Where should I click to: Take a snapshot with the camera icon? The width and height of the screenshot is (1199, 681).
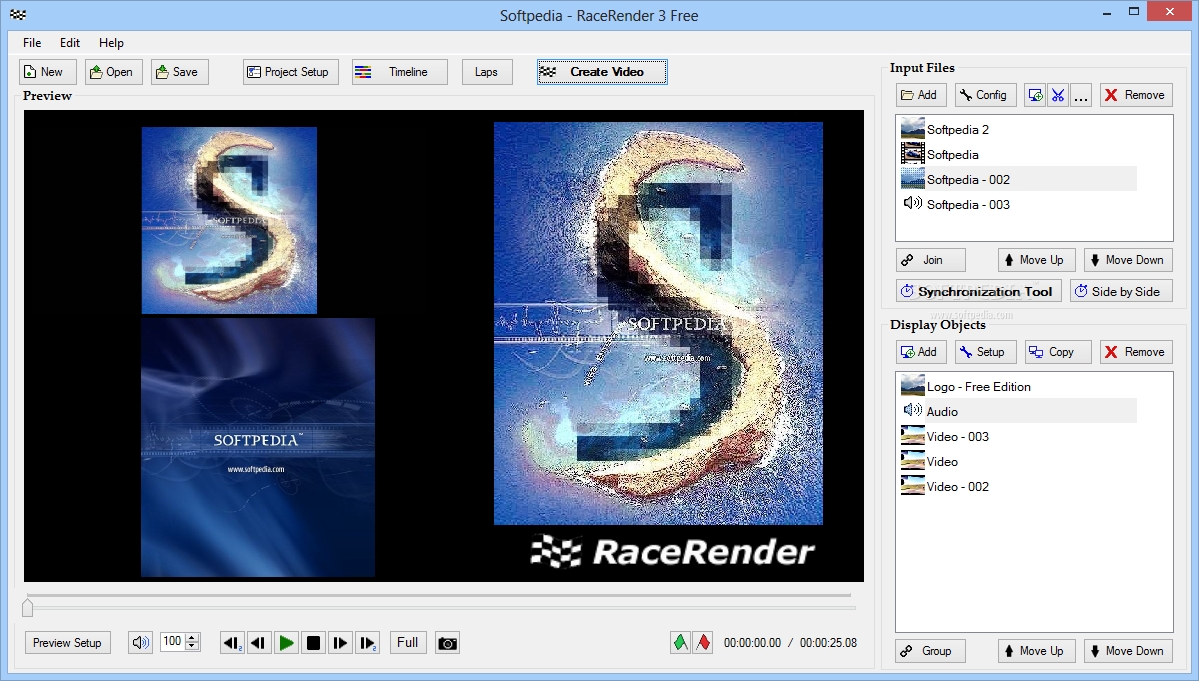click(x=447, y=643)
